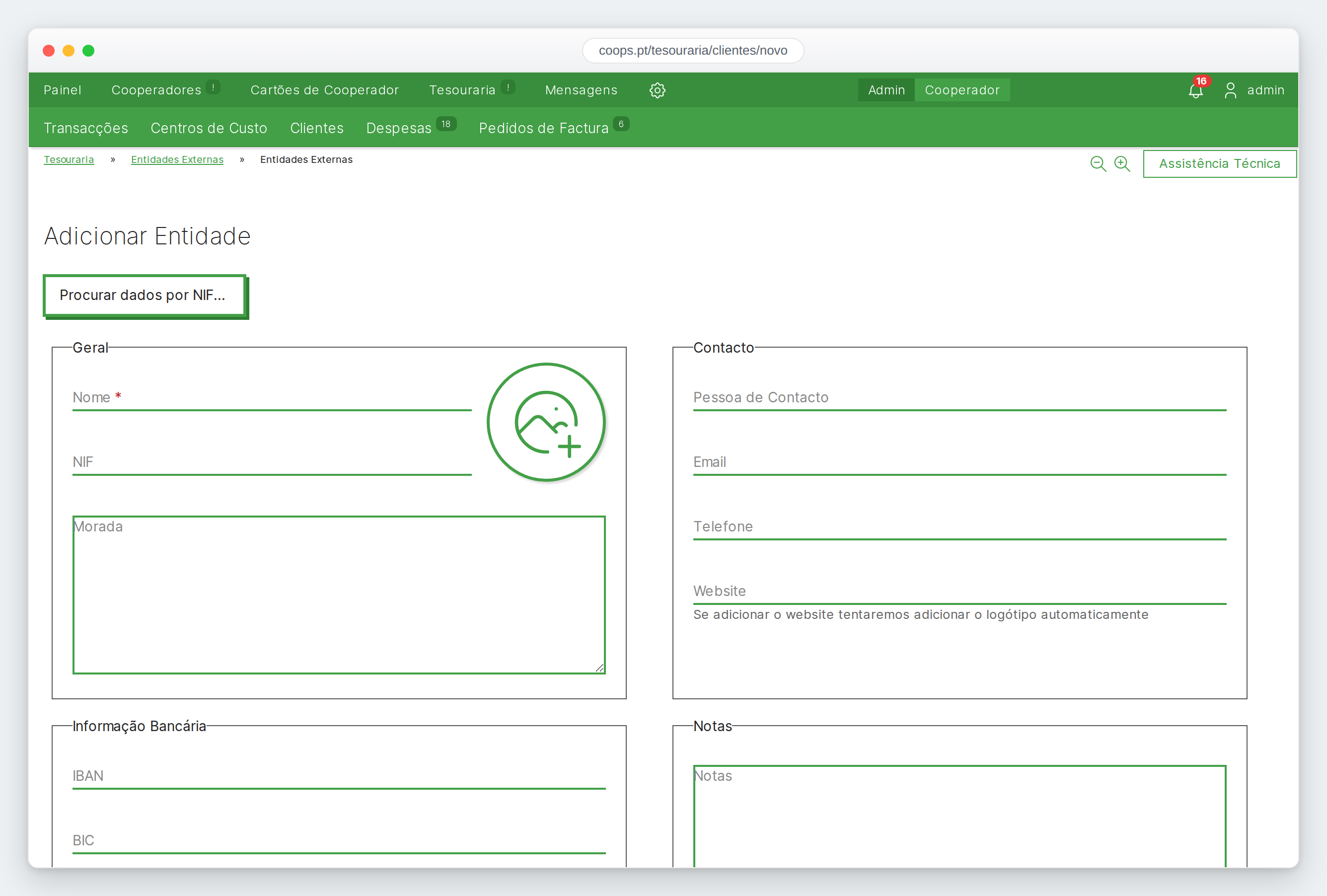Click the Adicionar Entidade heading
1327x896 pixels.
(147, 236)
